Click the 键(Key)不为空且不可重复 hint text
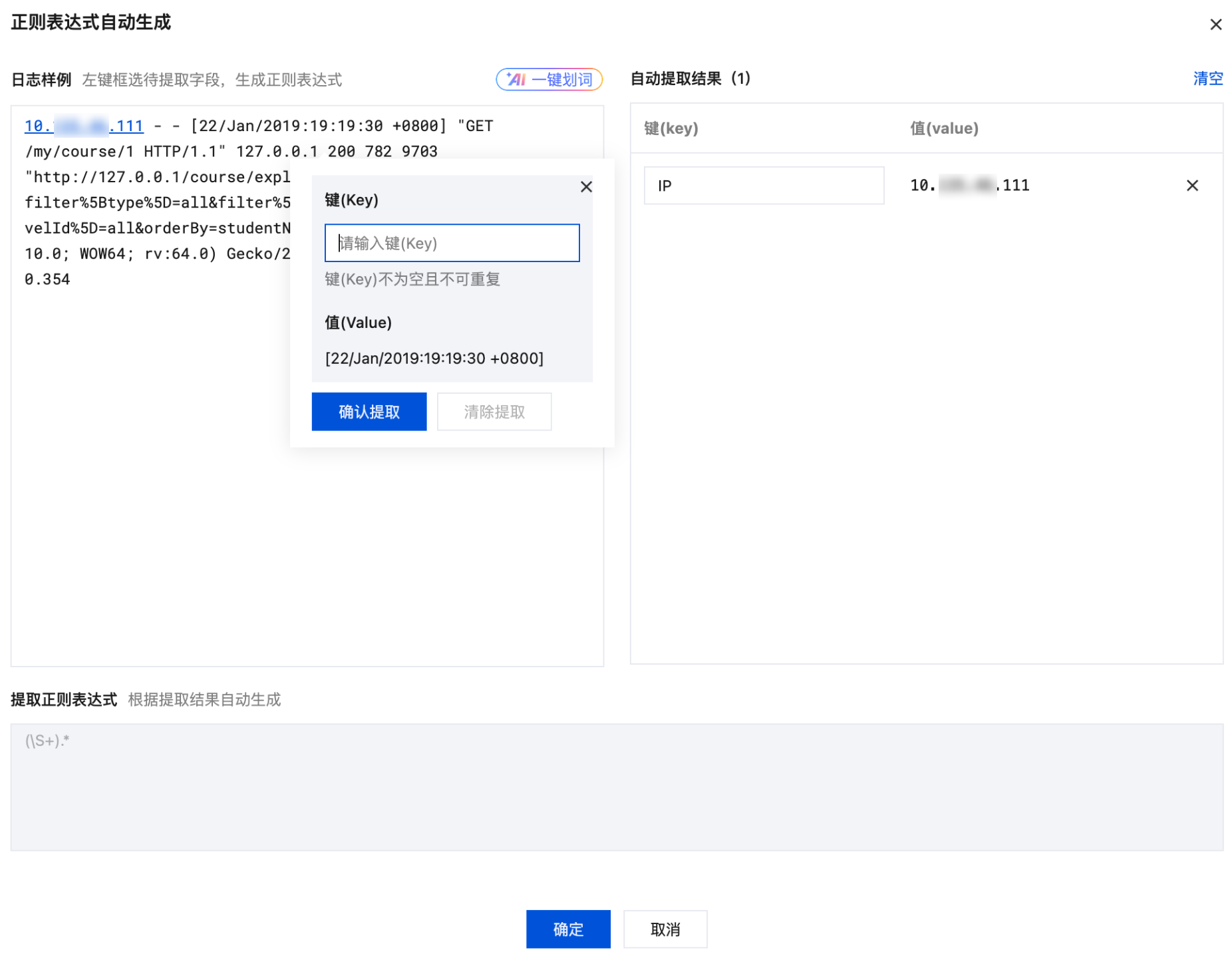The image size is (1232, 960). (412, 279)
